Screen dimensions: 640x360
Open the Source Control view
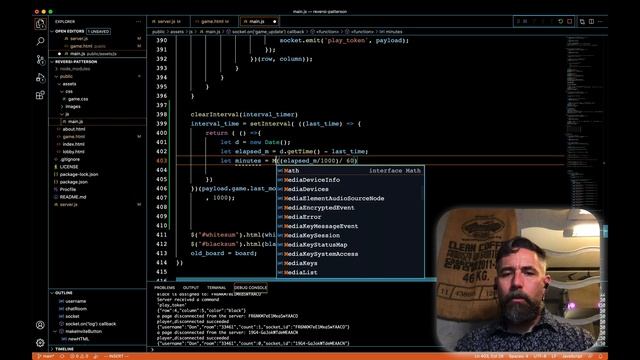click(40, 60)
